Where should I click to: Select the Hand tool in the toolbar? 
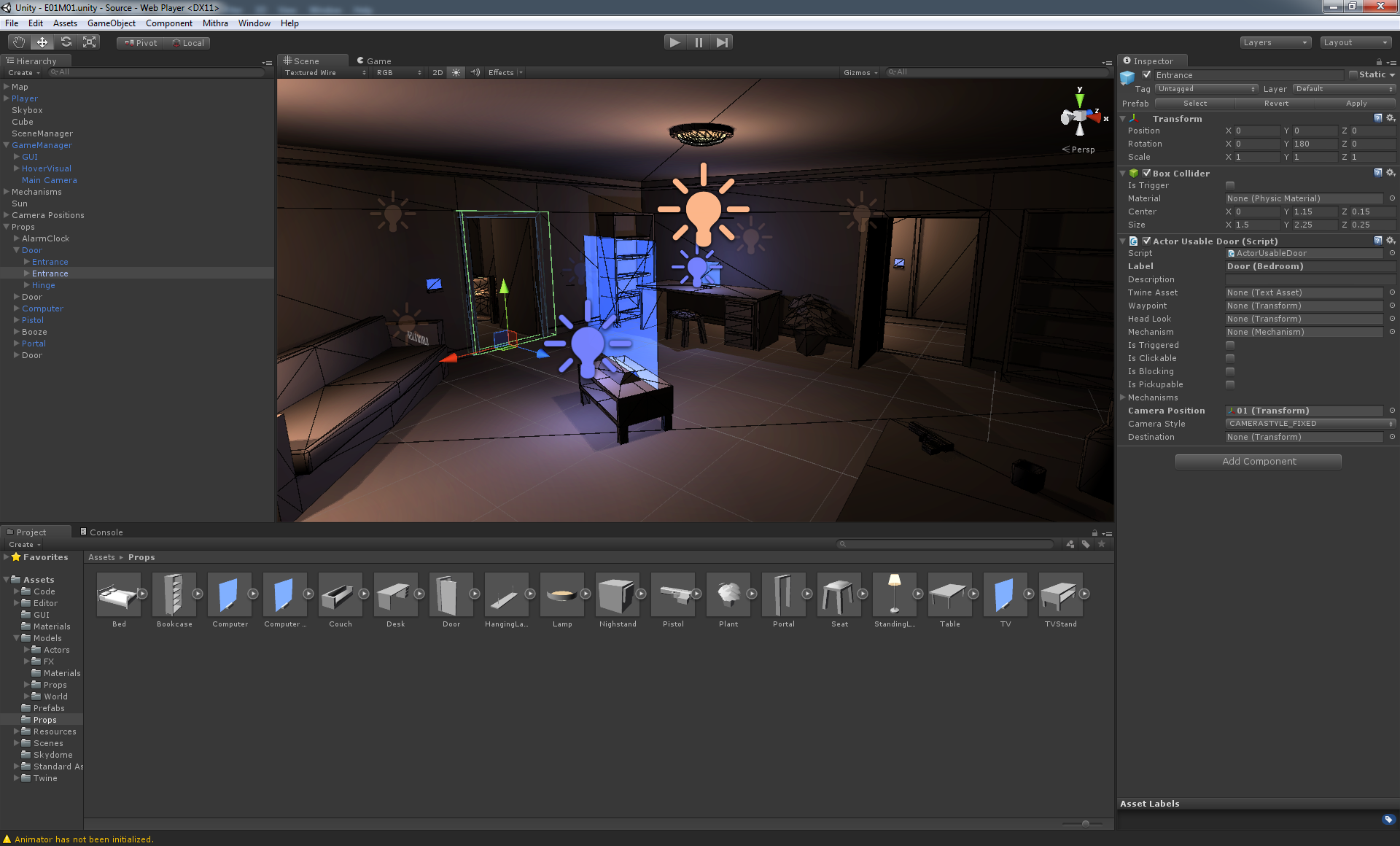18,42
